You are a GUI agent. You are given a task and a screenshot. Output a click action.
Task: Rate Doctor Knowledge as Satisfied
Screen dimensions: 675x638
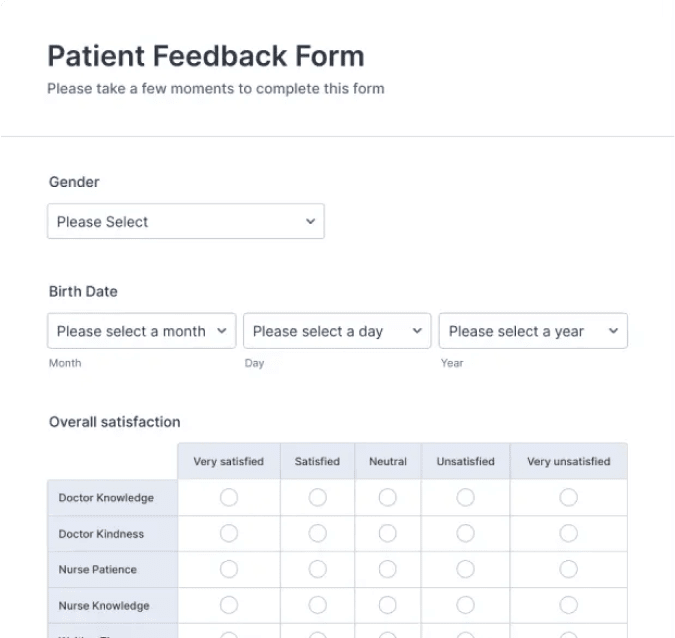point(317,497)
